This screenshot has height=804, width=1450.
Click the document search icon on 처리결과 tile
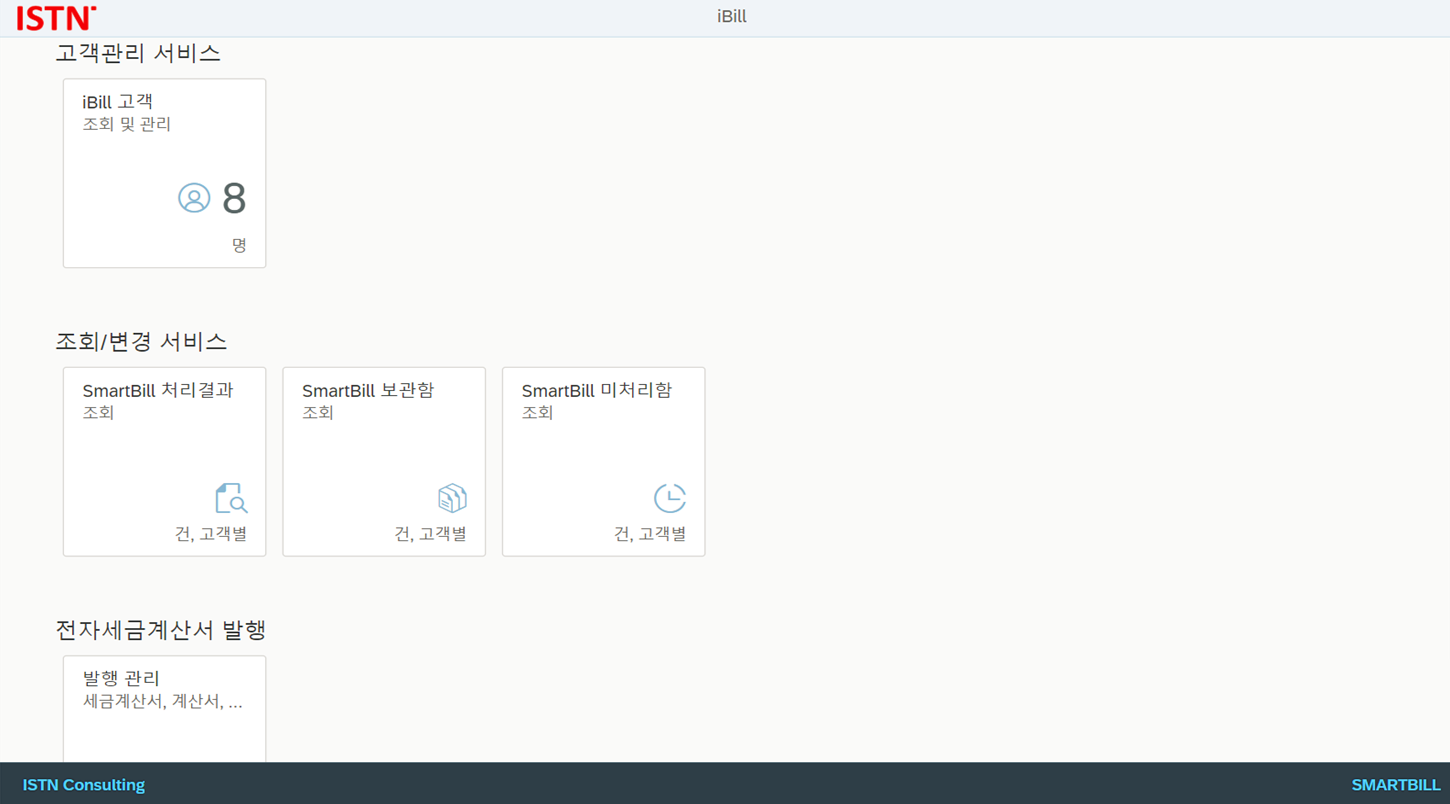point(231,498)
